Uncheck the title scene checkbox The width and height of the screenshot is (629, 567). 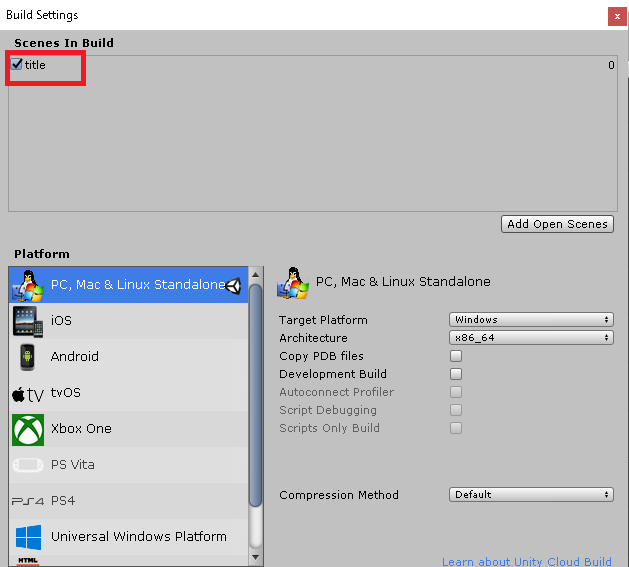point(16,64)
